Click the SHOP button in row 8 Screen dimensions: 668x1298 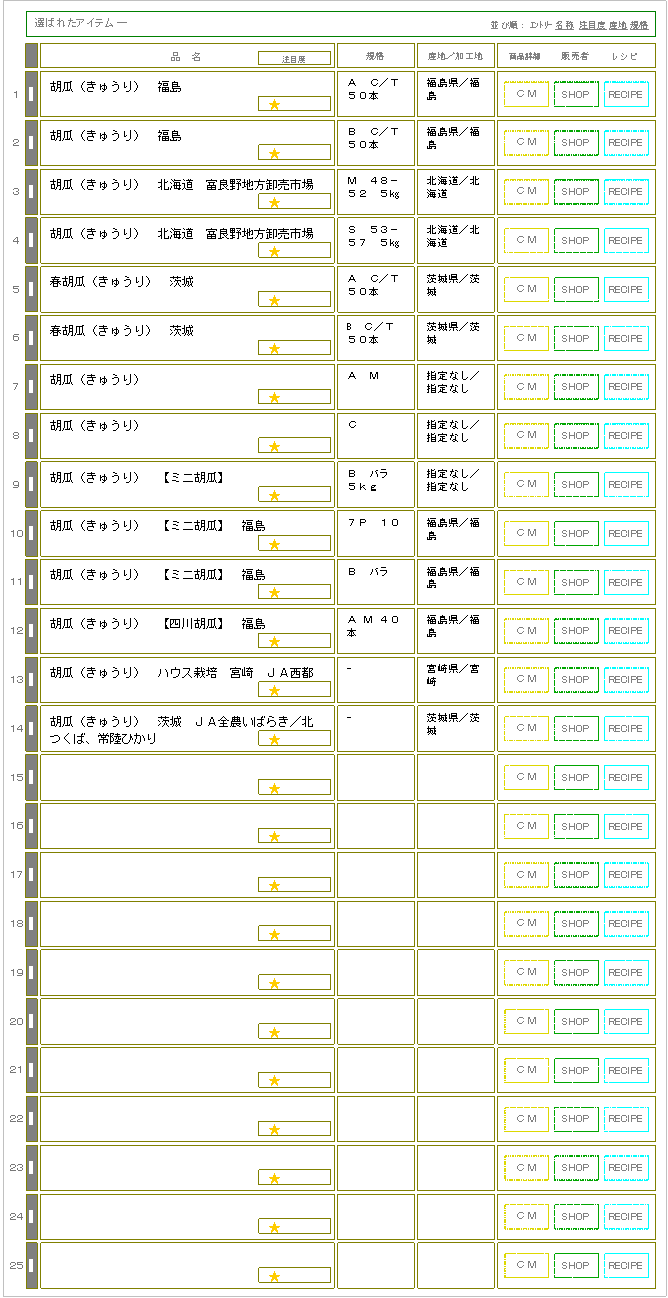[576, 436]
